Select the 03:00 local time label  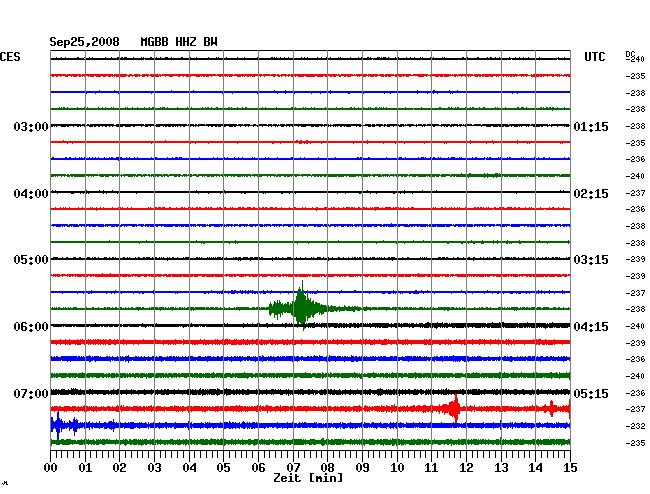pyautogui.click(x=31, y=126)
